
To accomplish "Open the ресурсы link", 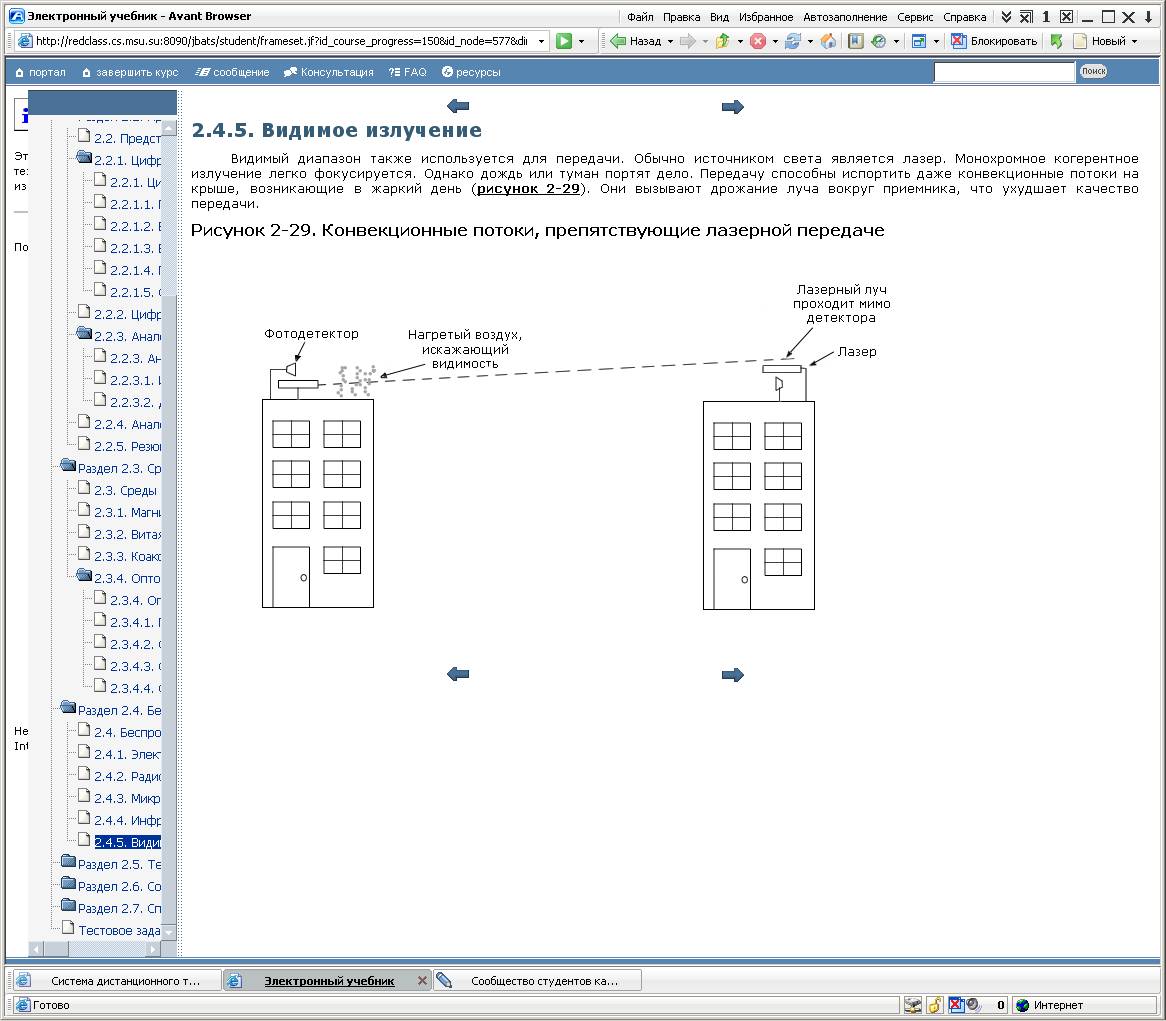I will coord(471,72).
